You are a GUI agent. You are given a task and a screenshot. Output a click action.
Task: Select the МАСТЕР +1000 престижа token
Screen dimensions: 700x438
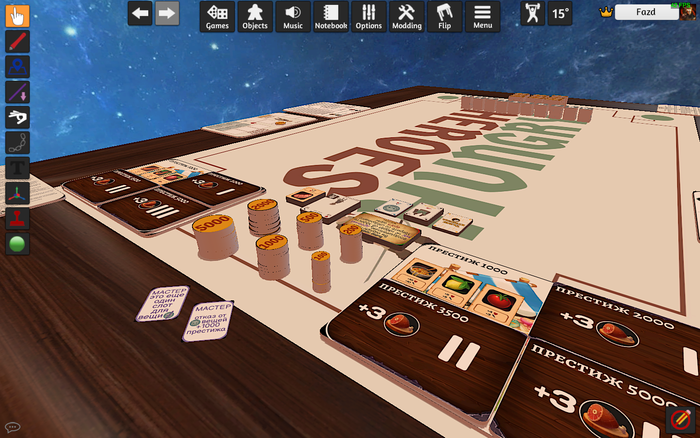[x=208, y=321]
